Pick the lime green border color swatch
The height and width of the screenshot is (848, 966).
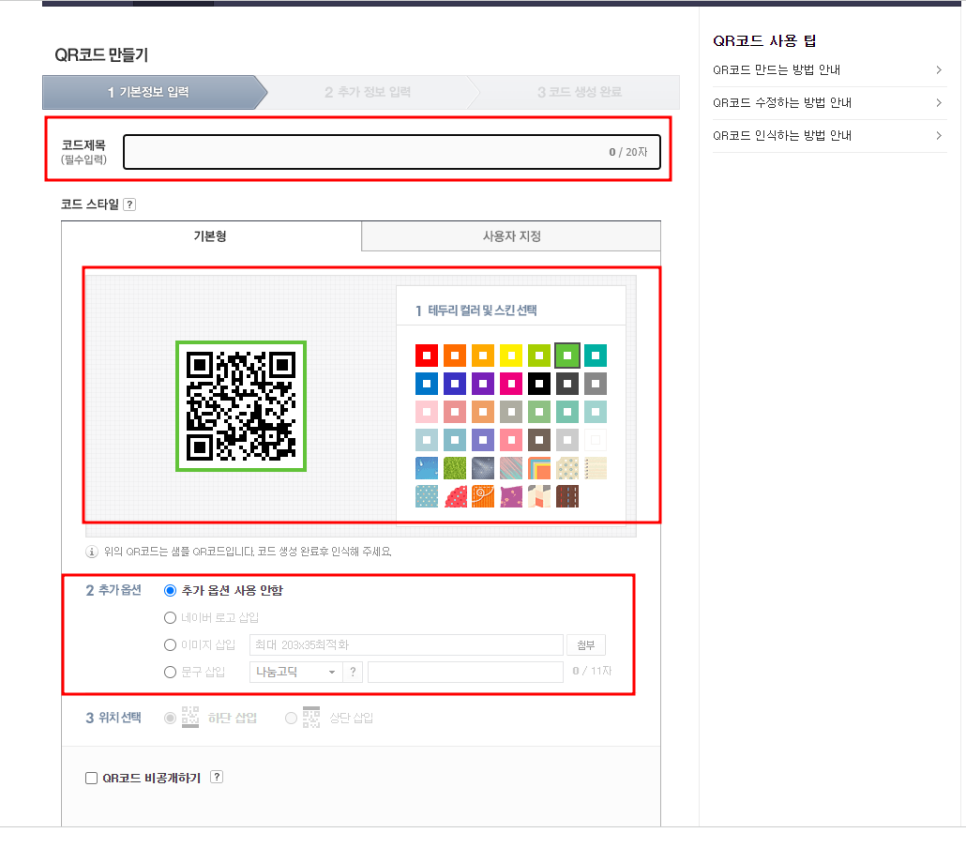coord(539,356)
